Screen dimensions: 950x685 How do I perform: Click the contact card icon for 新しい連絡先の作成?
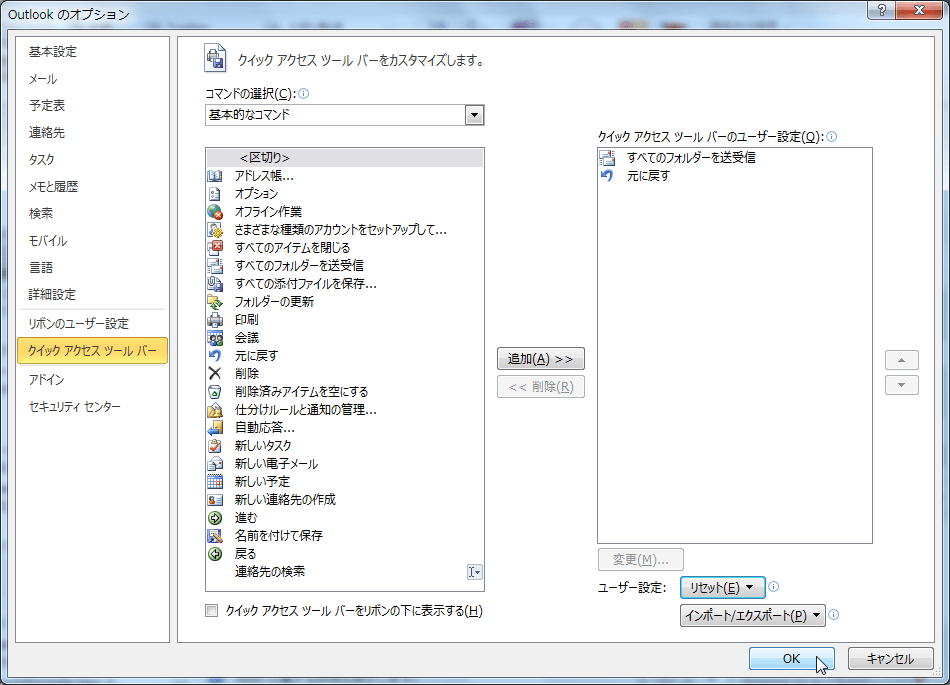coord(215,500)
